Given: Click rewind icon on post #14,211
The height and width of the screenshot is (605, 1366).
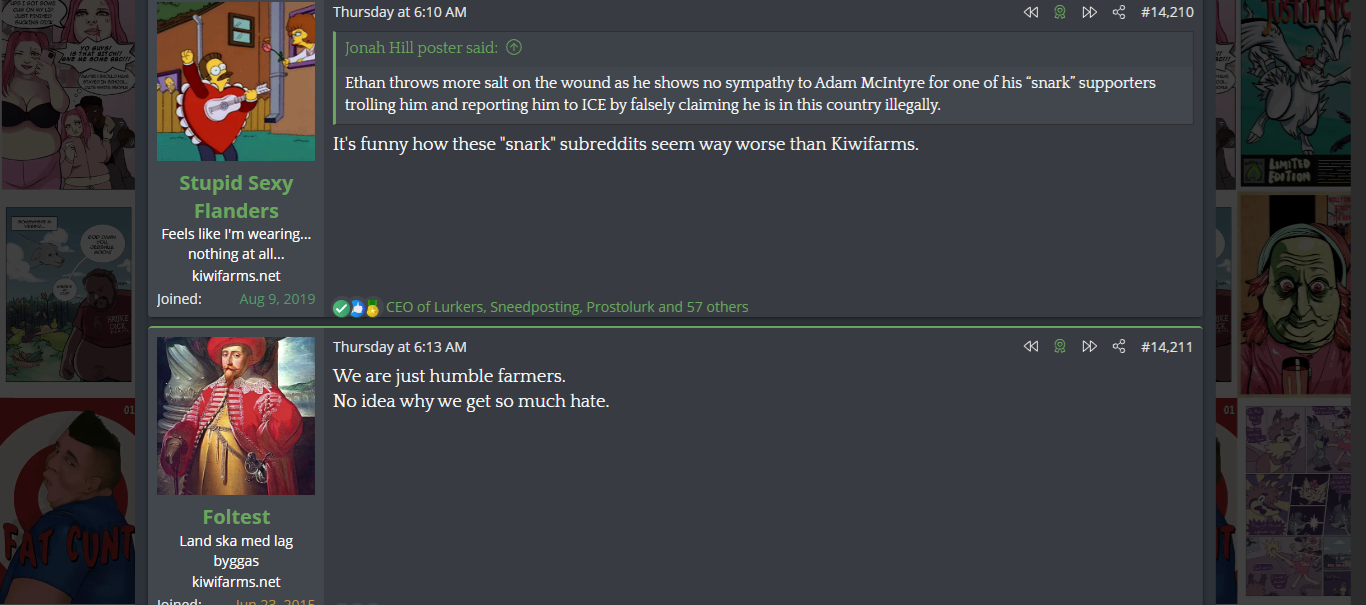Looking at the screenshot, I should pyautogui.click(x=1031, y=346).
